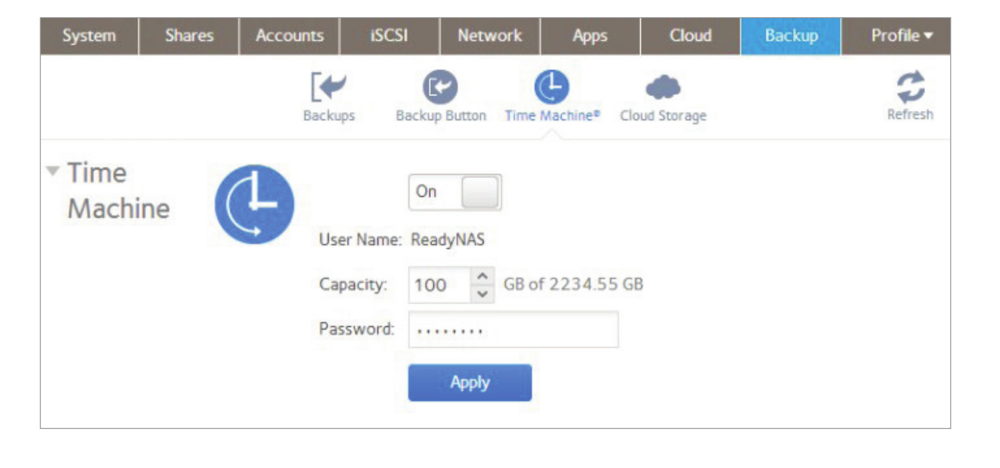Viewport: 1000px width, 468px height.
Task: Open the Accounts tab
Action: tap(289, 35)
